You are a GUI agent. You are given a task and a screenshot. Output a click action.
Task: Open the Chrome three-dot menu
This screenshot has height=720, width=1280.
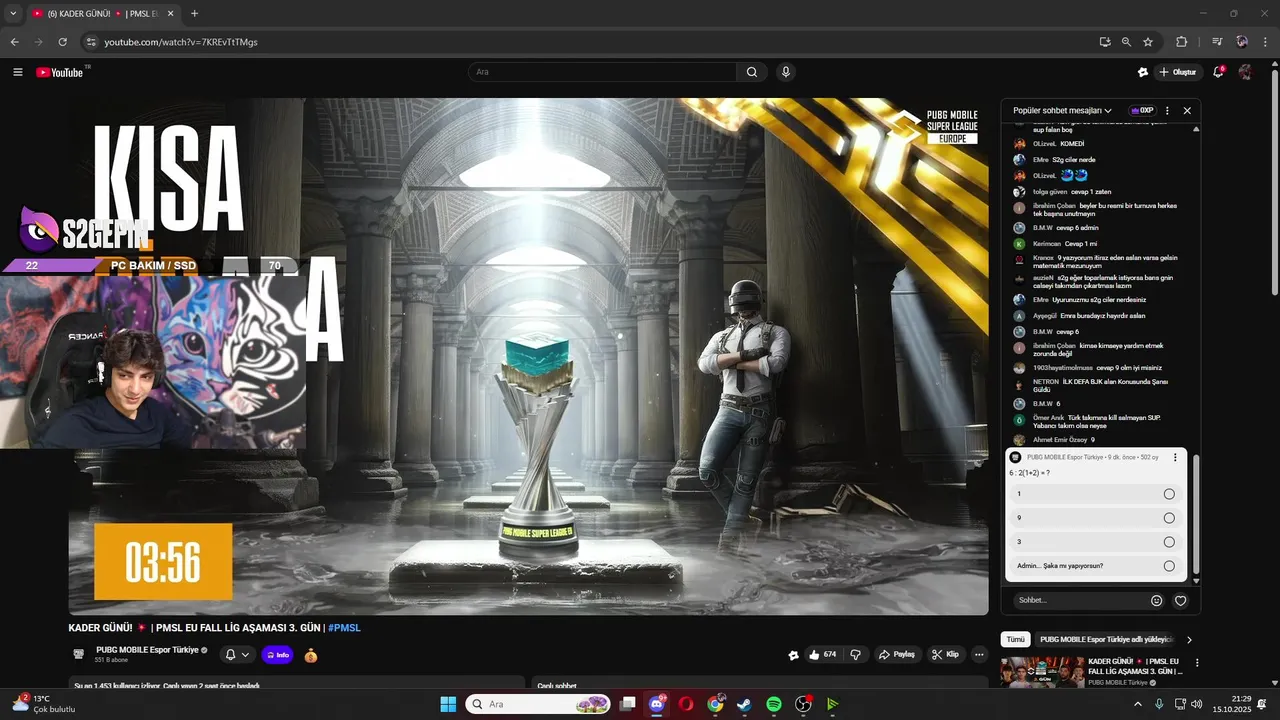tap(1265, 42)
